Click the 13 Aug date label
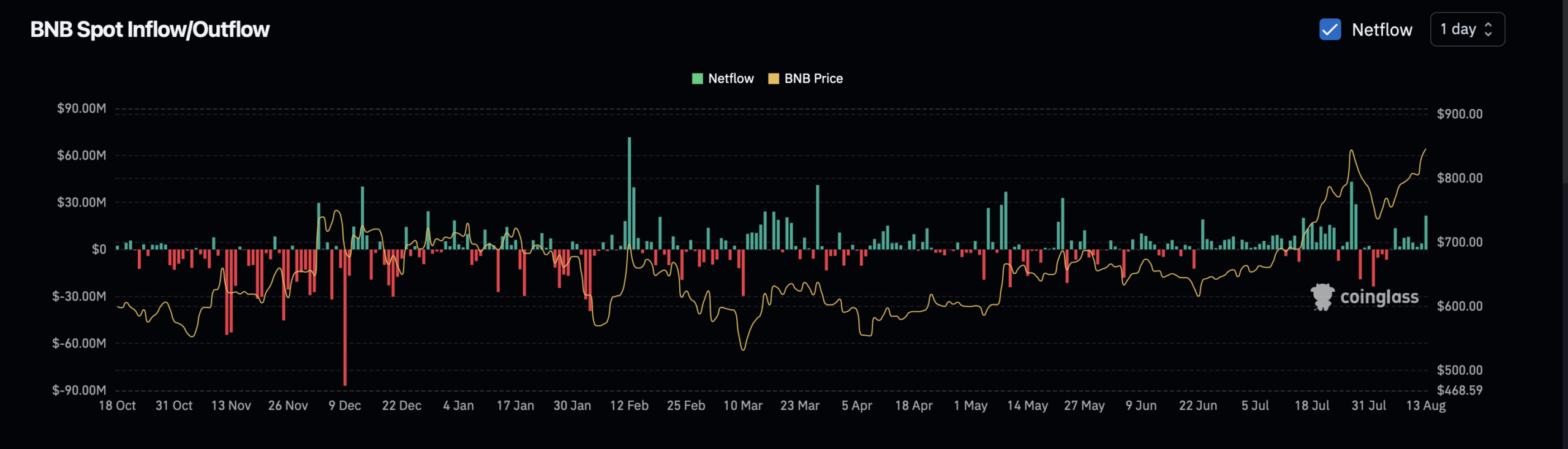Screen dimensions: 1568x449 click(1426, 406)
